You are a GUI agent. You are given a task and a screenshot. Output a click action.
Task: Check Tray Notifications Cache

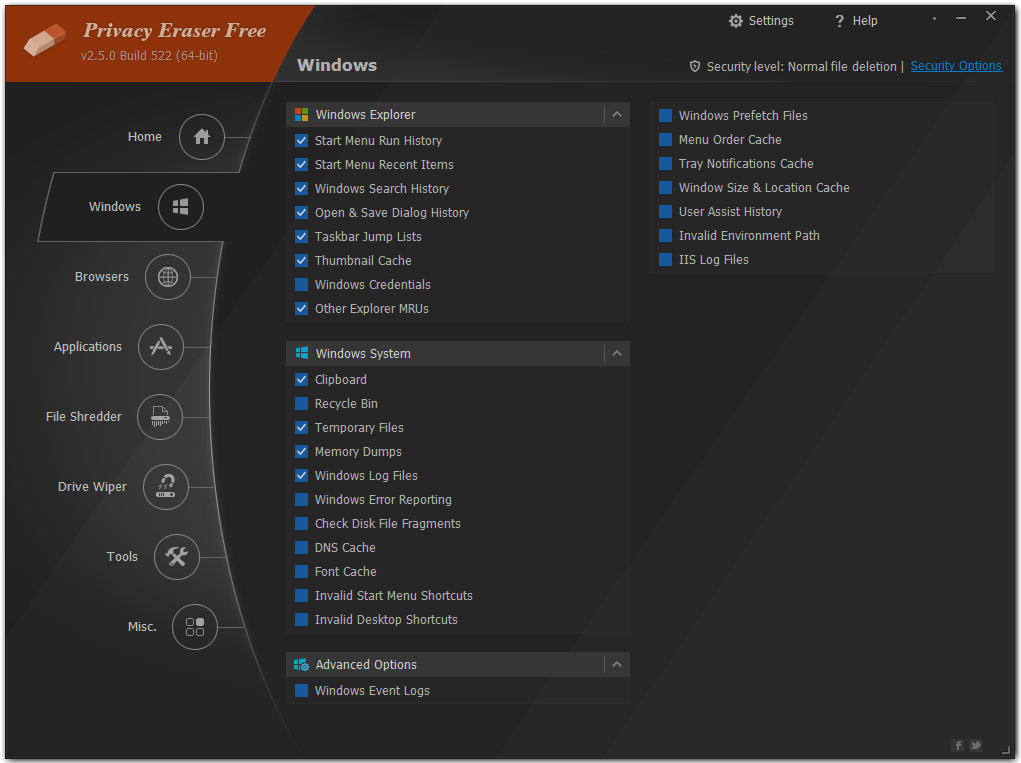coord(665,163)
